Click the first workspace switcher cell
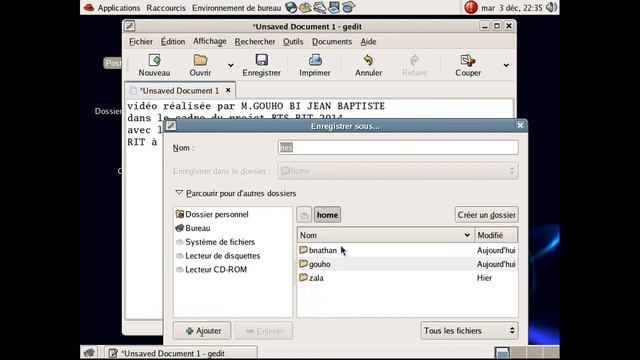This screenshot has height=360, width=640. (x=502, y=353)
